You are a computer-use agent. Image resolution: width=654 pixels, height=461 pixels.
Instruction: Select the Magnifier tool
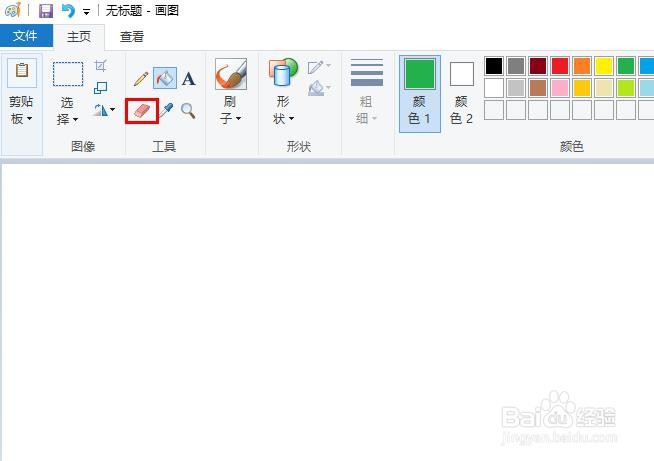[x=188, y=111]
